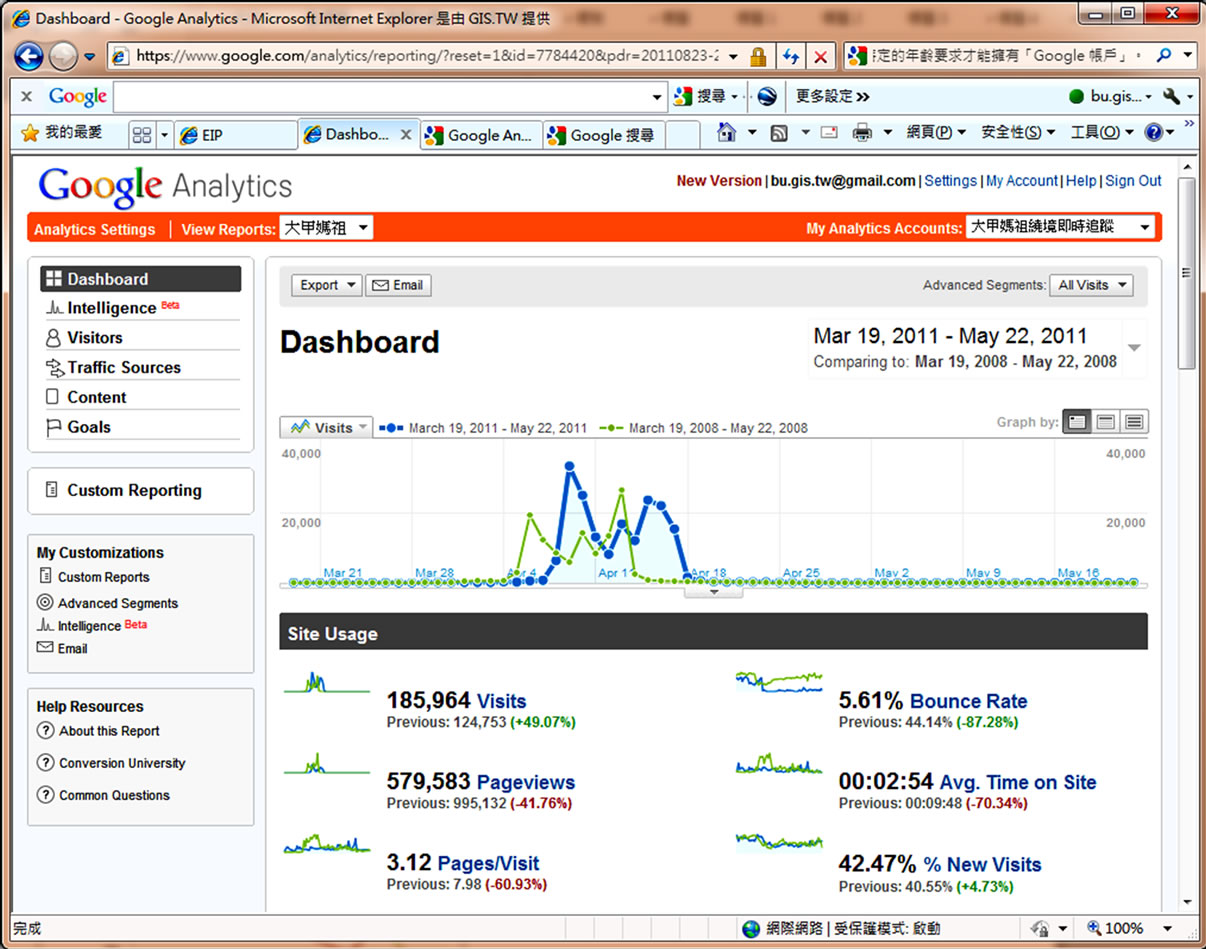This screenshot has height=949, width=1206.
Task: Click the RSS feeds icon
Action: (779, 132)
